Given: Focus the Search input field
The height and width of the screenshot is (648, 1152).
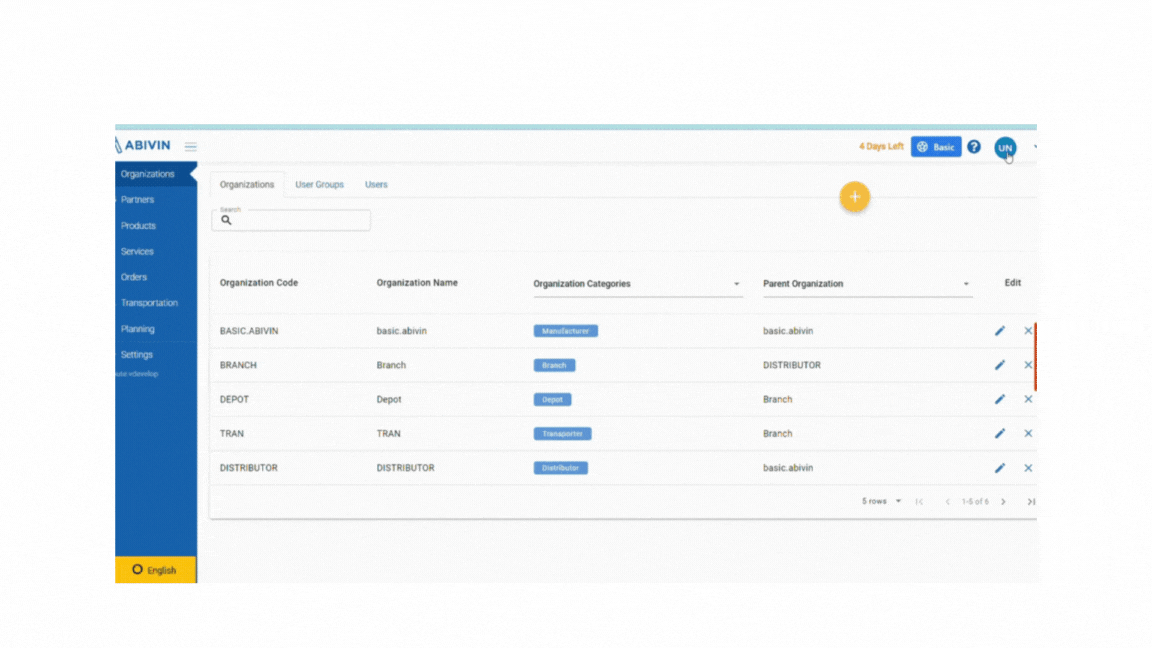Looking at the screenshot, I should click(291, 220).
